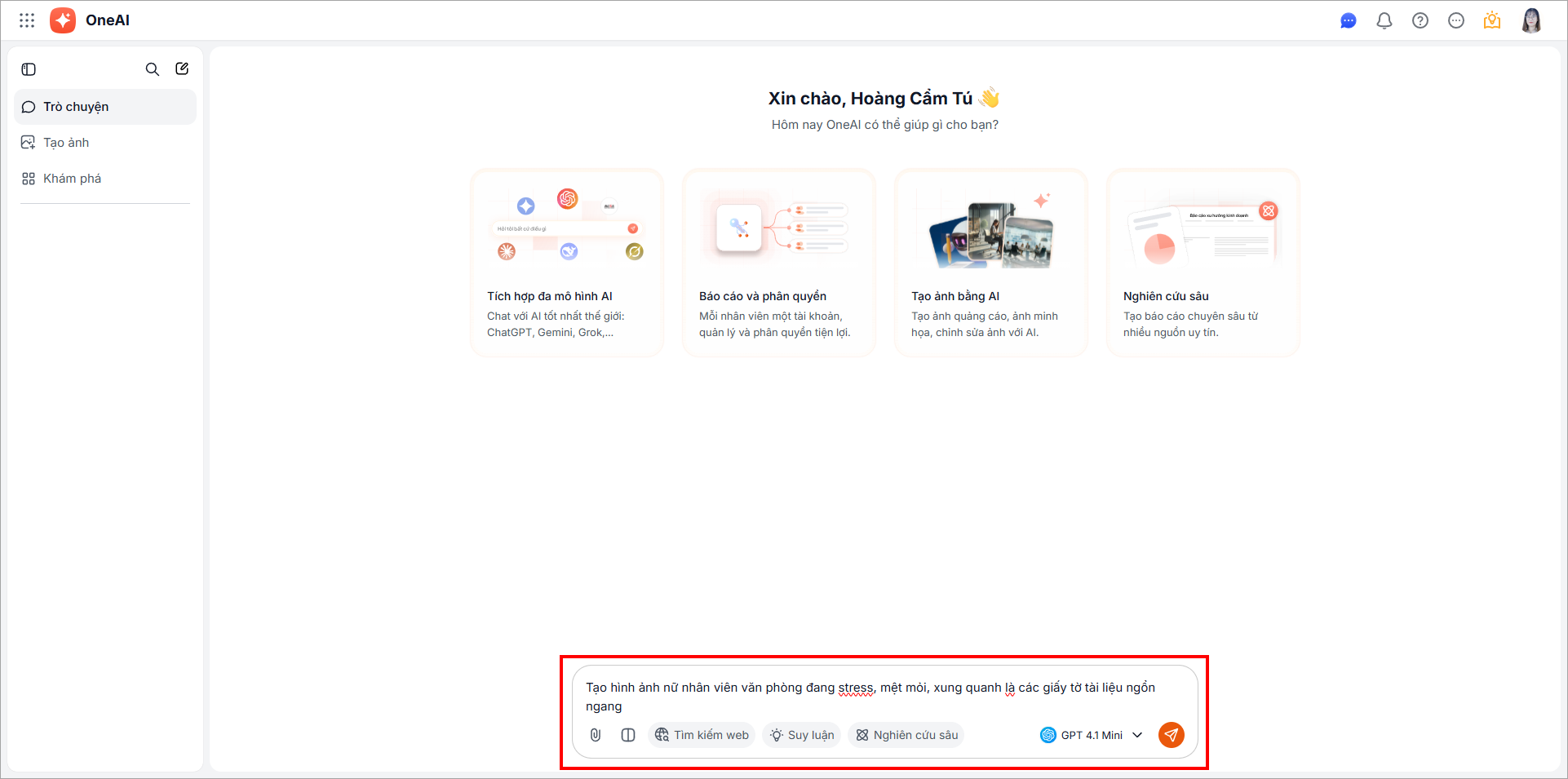Open the blue chat messages icon
Viewport: 1568px width, 779px height.
click(x=1349, y=20)
